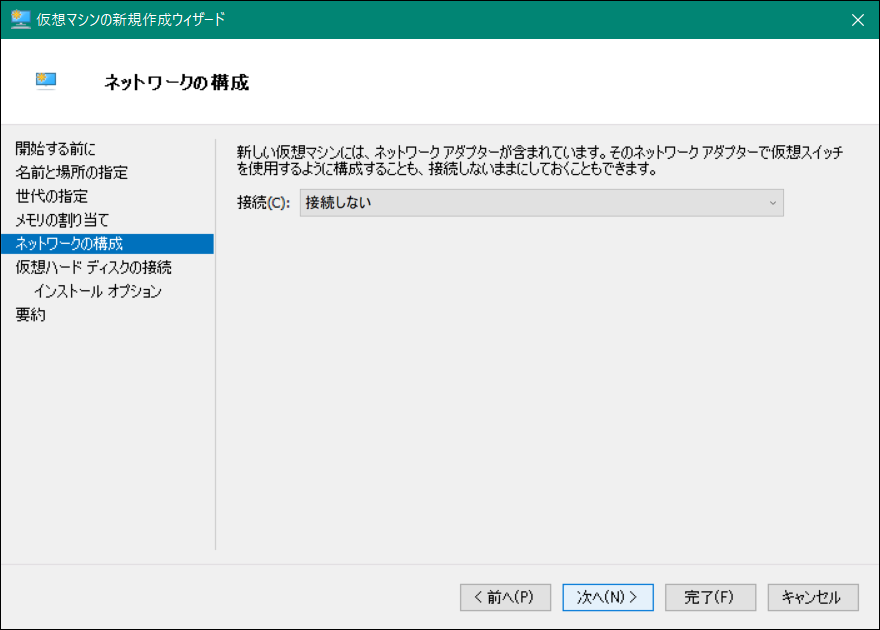Viewport: 880px width, 630px height.
Task: Click the title bar text 仮想マシンの新規作成ウィザード
Action: click(x=131, y=20)
